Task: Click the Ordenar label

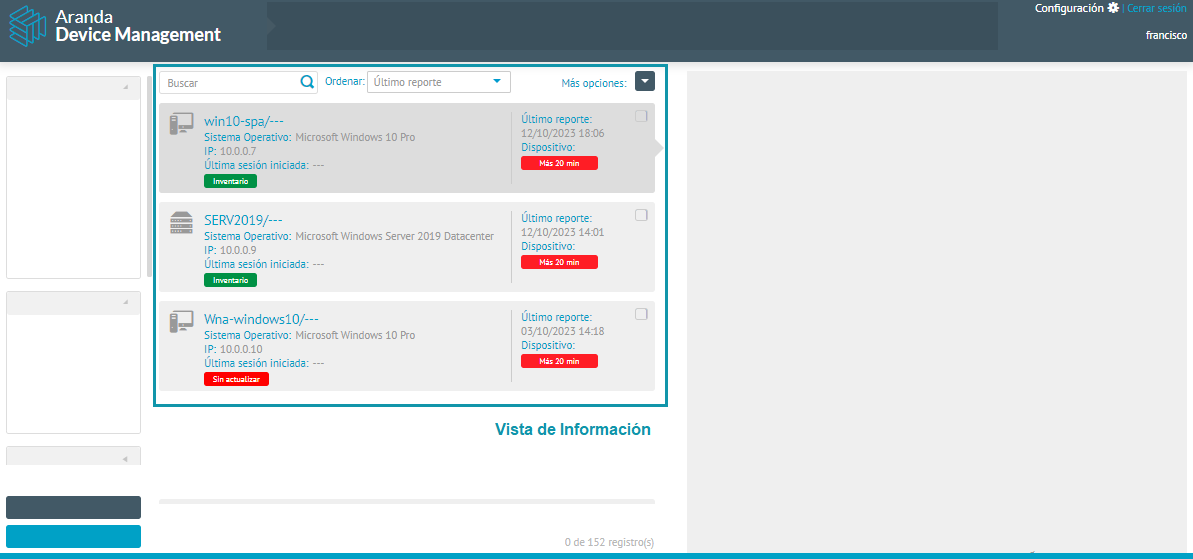Action: coord(345,81)
